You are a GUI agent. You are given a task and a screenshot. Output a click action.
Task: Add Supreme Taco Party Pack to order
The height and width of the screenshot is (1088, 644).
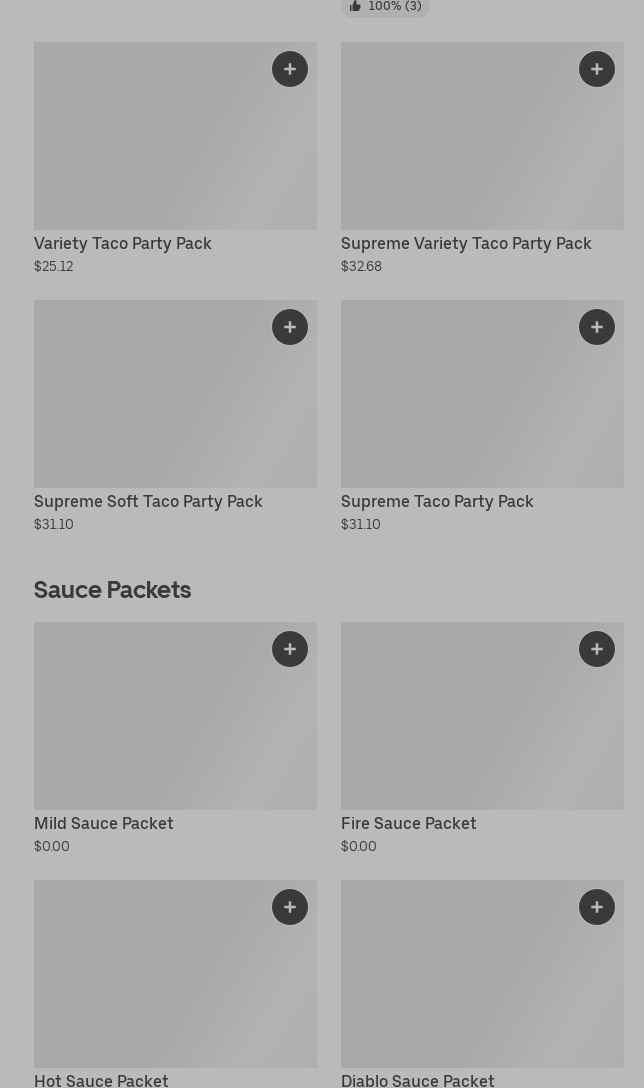597,327
